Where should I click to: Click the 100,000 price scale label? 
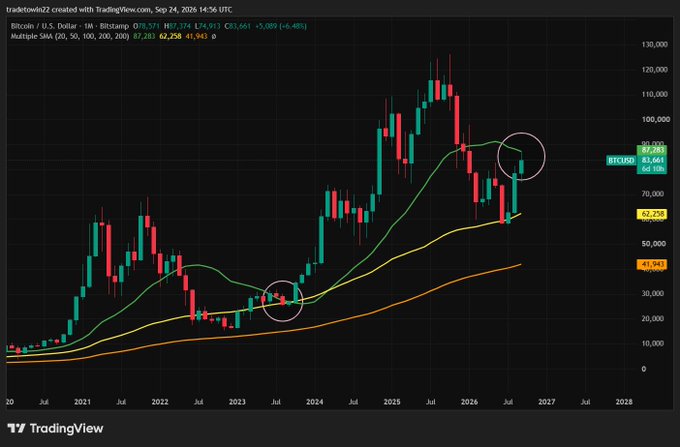[x=654, y=119]
